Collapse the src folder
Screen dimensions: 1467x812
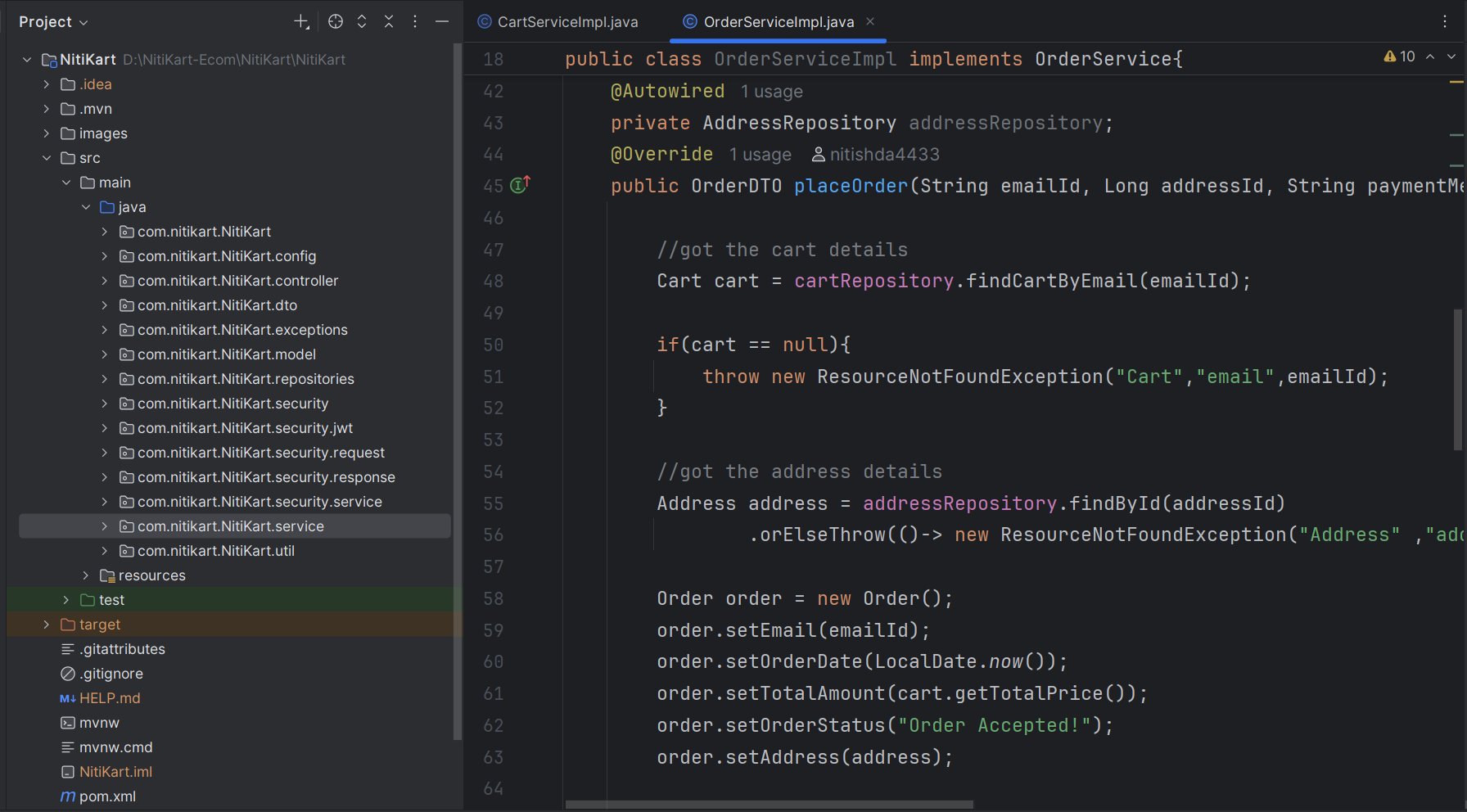click(x=47, y=158)
